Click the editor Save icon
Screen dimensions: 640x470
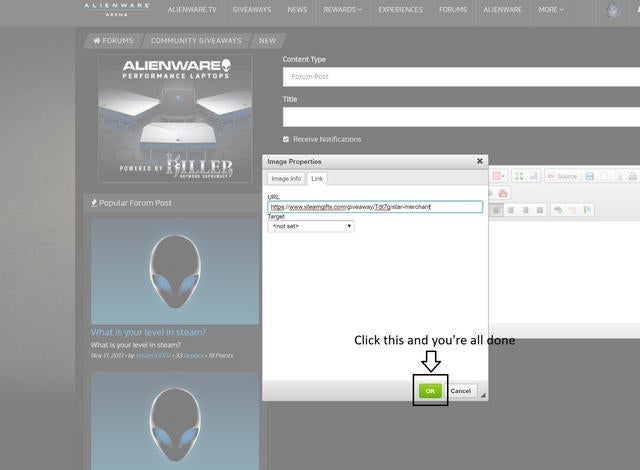[x=589, y=176]
